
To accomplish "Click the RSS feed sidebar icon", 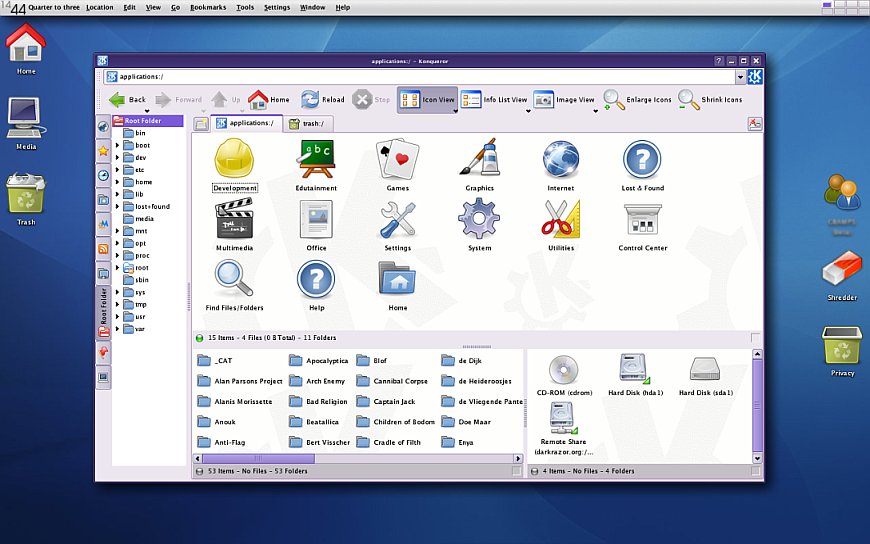I will point(103,249).
